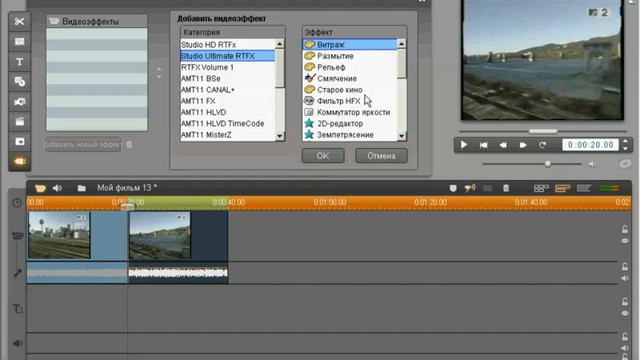This screenshot has width=640, height=360.
Task: Add a clip marker with the shield icon
Action: (x=453, y=188)
